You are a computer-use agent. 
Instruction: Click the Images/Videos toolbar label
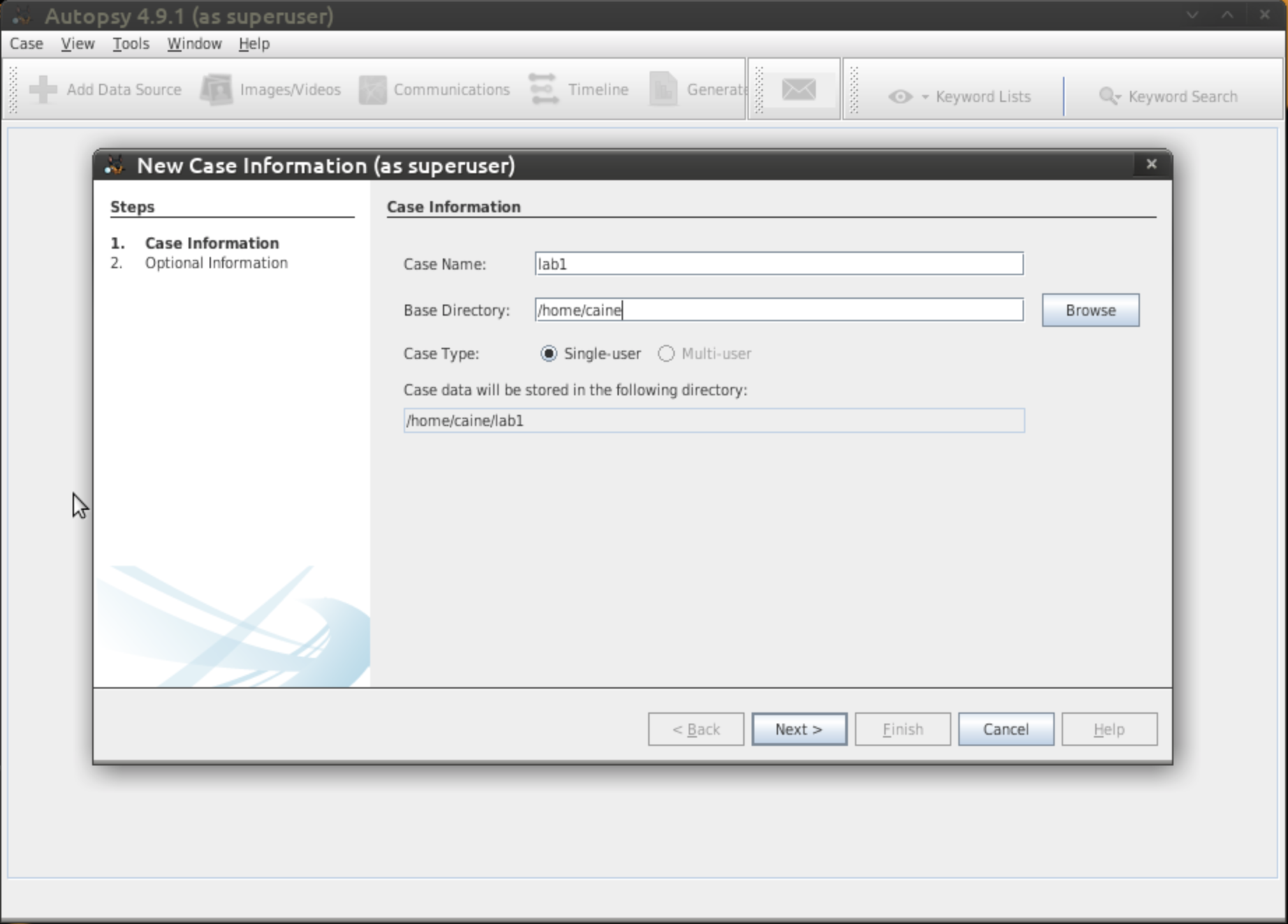tap(290, 89)
